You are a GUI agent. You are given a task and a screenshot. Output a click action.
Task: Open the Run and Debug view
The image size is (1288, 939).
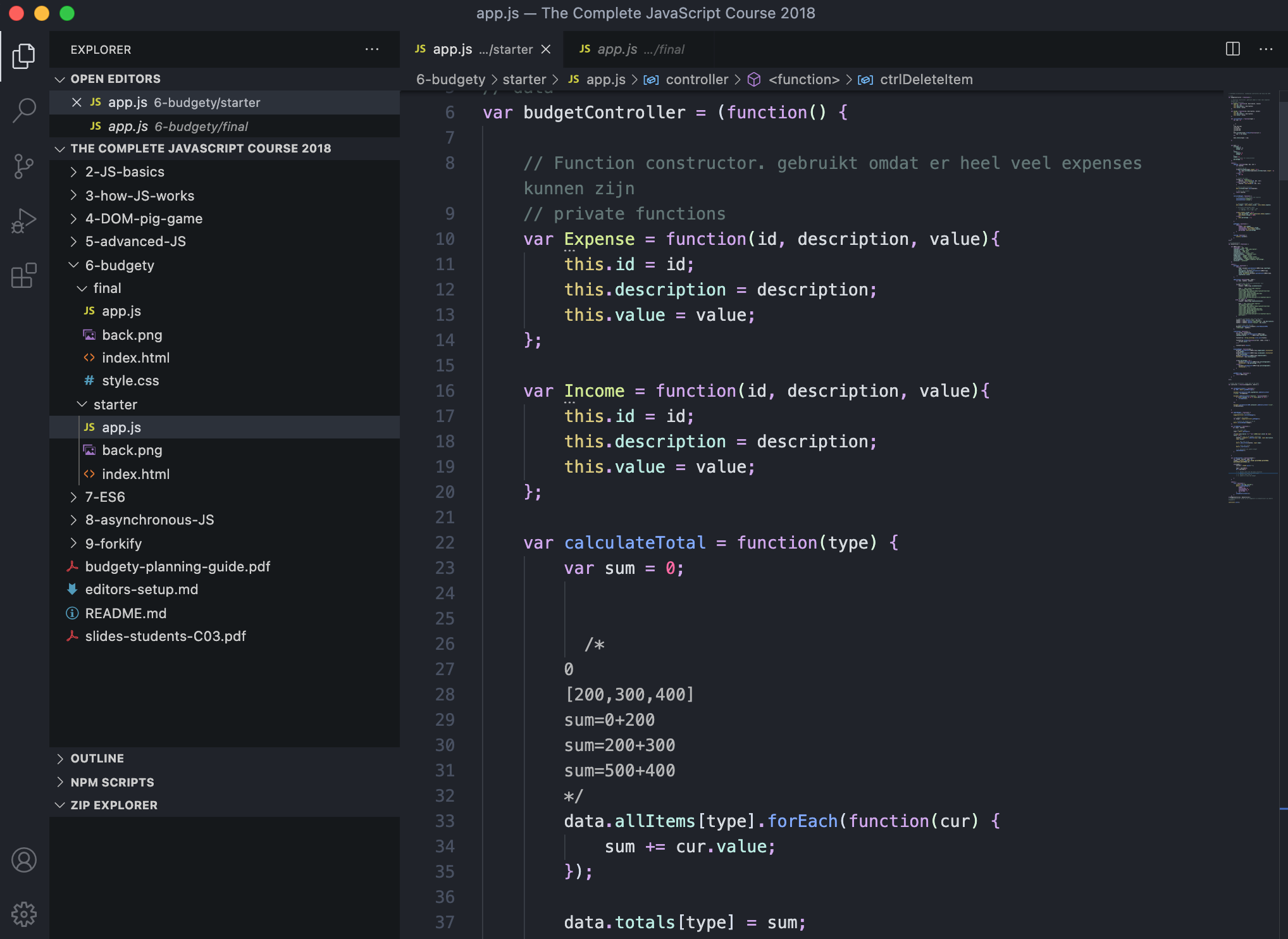click(x=24, y=221)
